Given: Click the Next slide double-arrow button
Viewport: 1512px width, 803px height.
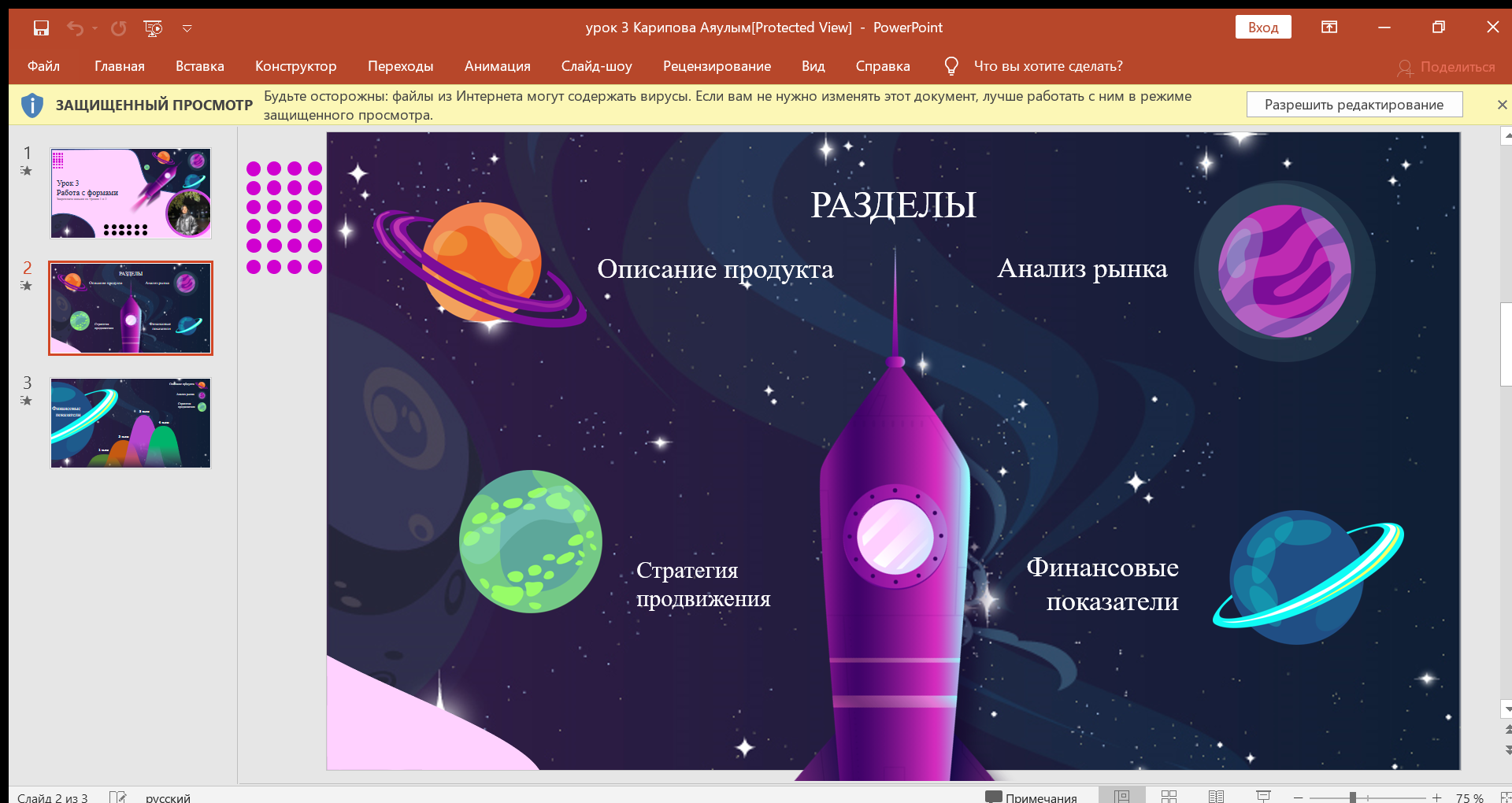Looking at the screenshot, I should [1508, 749].
